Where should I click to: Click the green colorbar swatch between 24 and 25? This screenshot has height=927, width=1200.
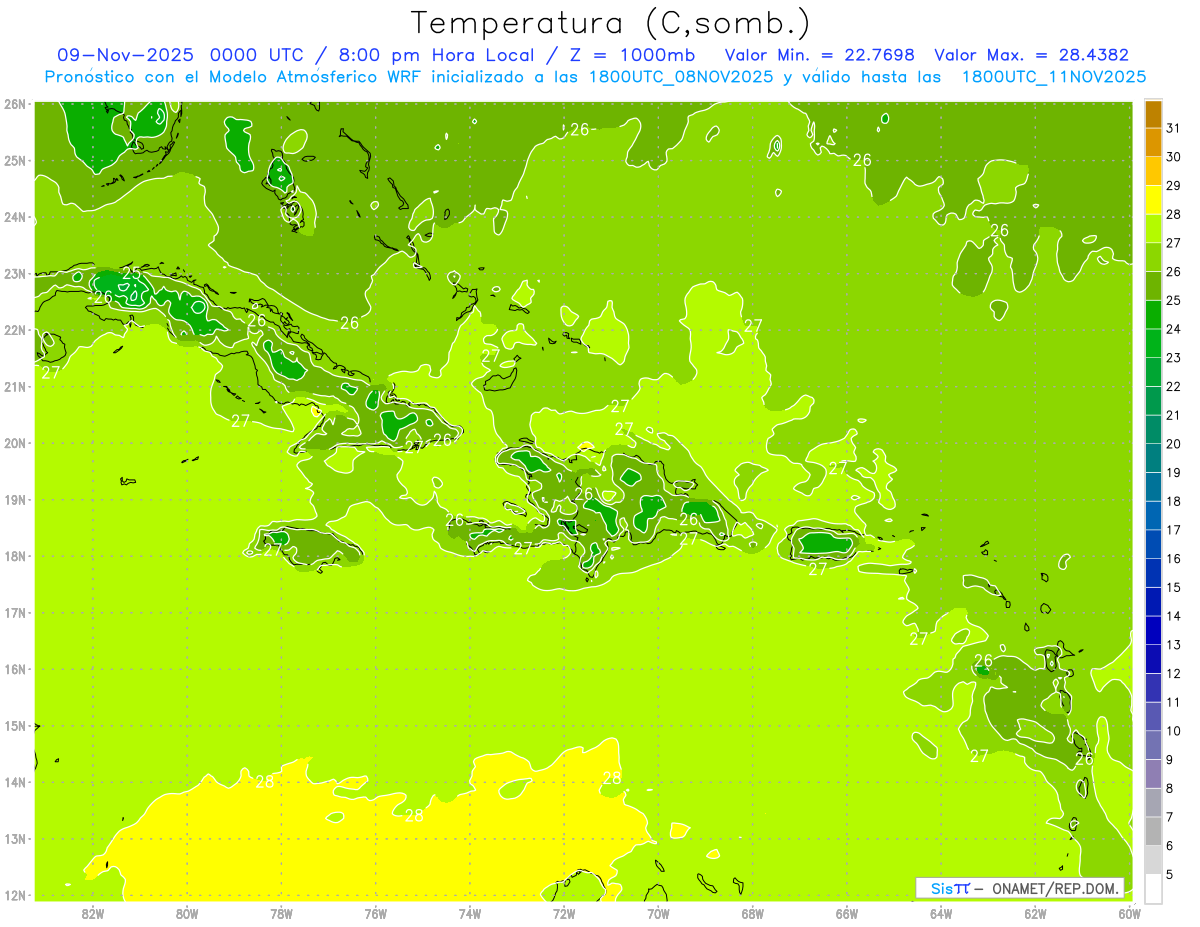(x=1153, y=315)
